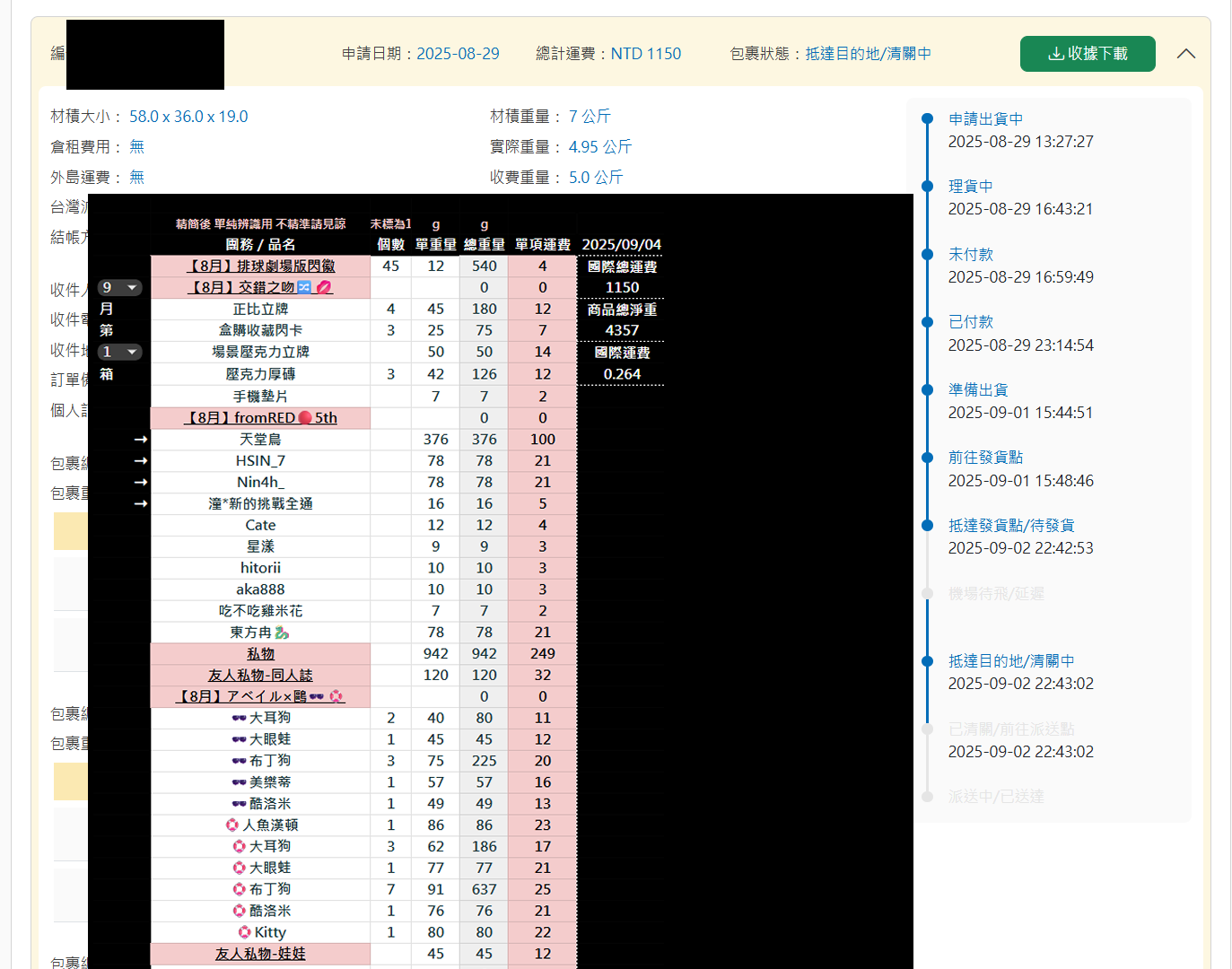1232x969 pixels.
Task: Click the 已付款 timeline dot
Action: click(928, 321)
